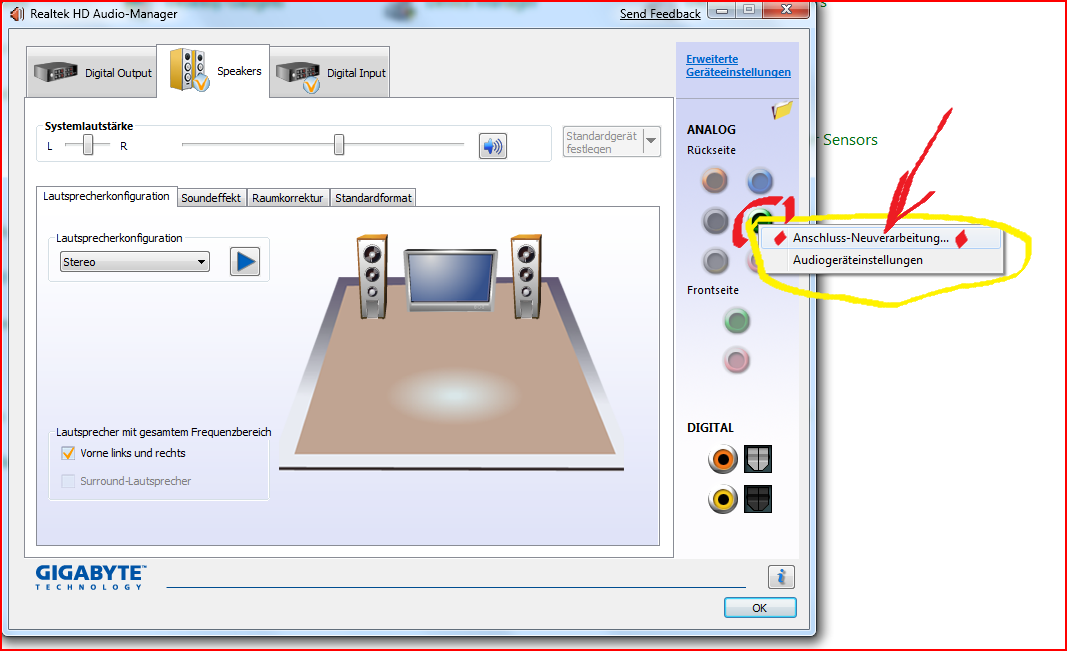The width and height of the screenshot is (1067, 651).
Task: Click the mute speaker volume icon
Action: (493, 146)
